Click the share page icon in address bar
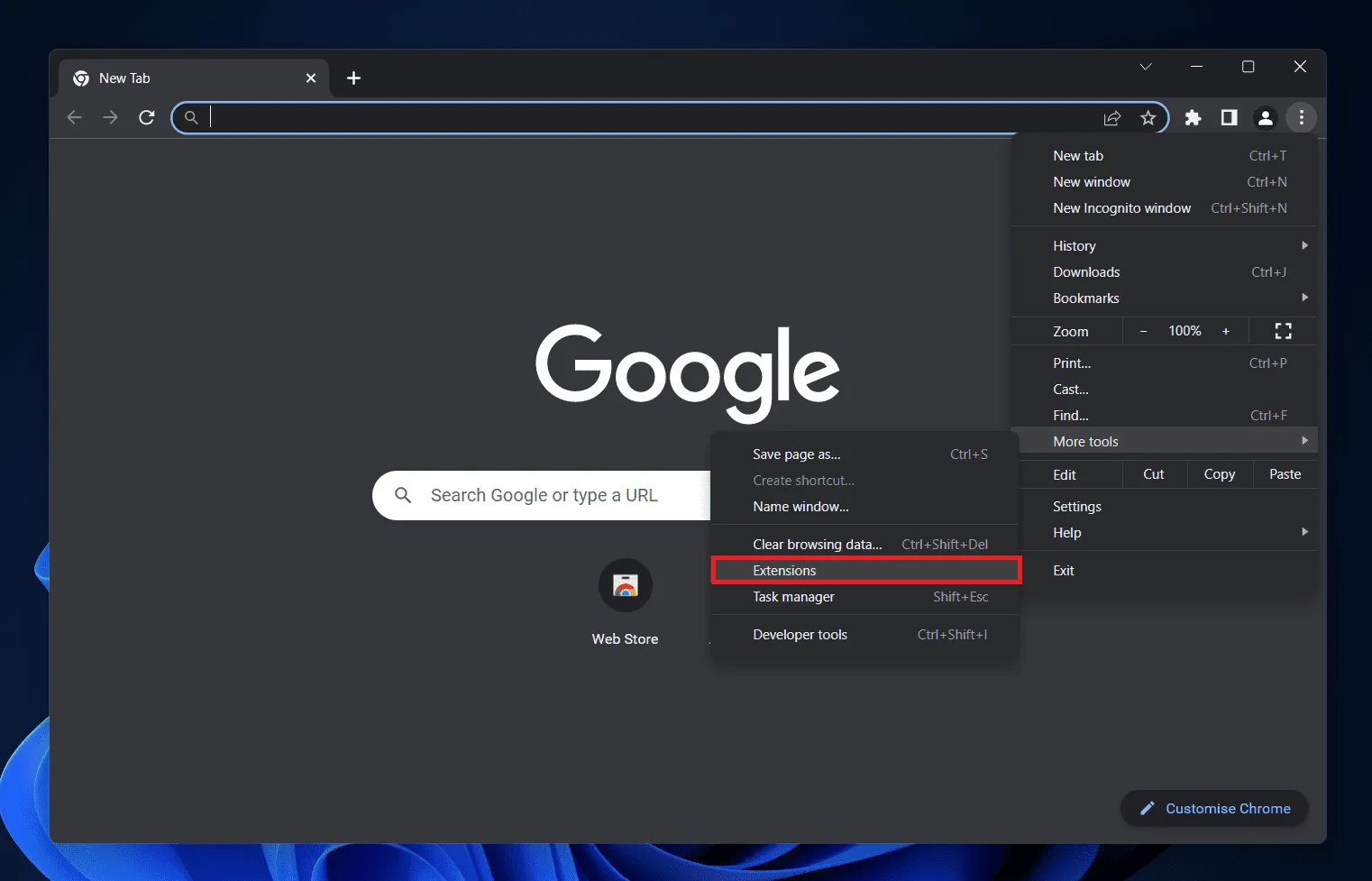 1112,118
